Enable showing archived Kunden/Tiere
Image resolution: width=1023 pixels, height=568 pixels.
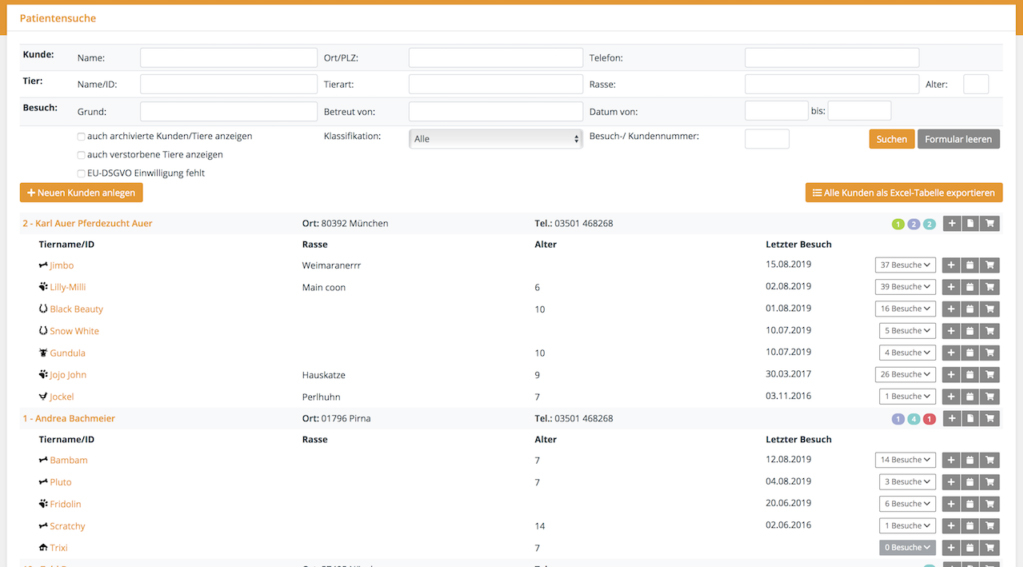click(81, 137)
